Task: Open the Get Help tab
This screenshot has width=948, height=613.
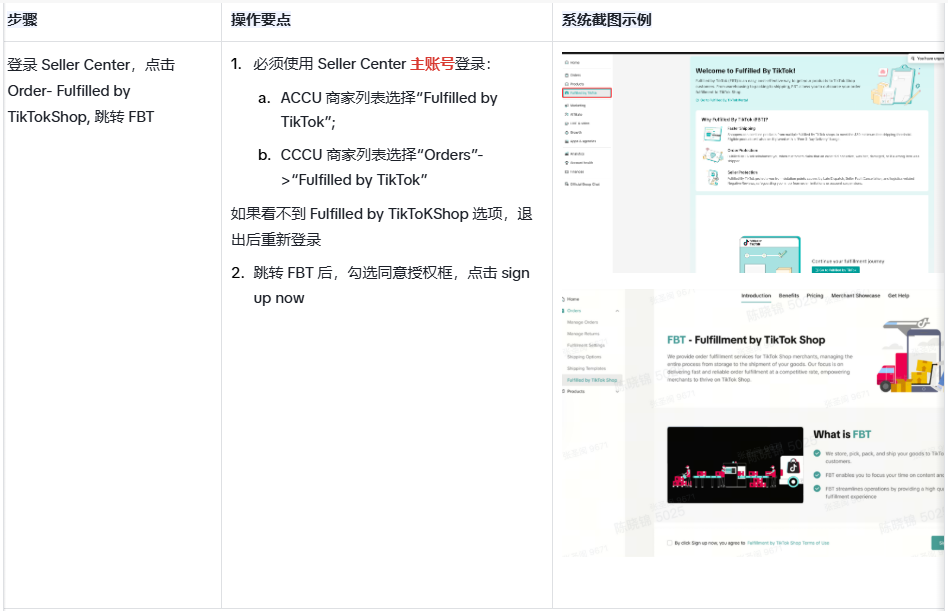Action: [x=898, y=296]
